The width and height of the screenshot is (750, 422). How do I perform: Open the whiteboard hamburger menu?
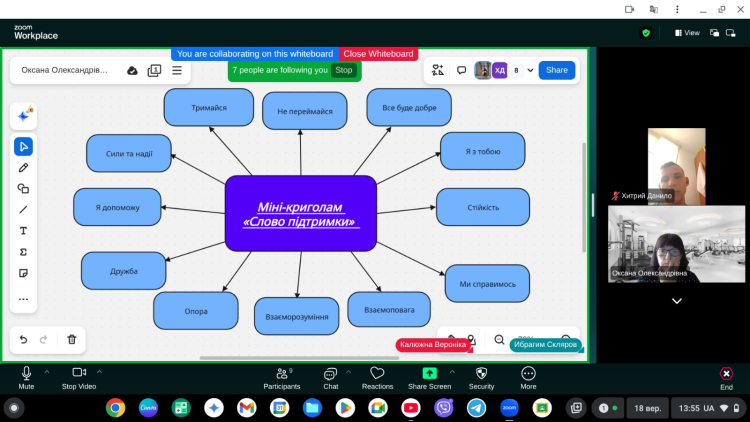click(177, 70)
